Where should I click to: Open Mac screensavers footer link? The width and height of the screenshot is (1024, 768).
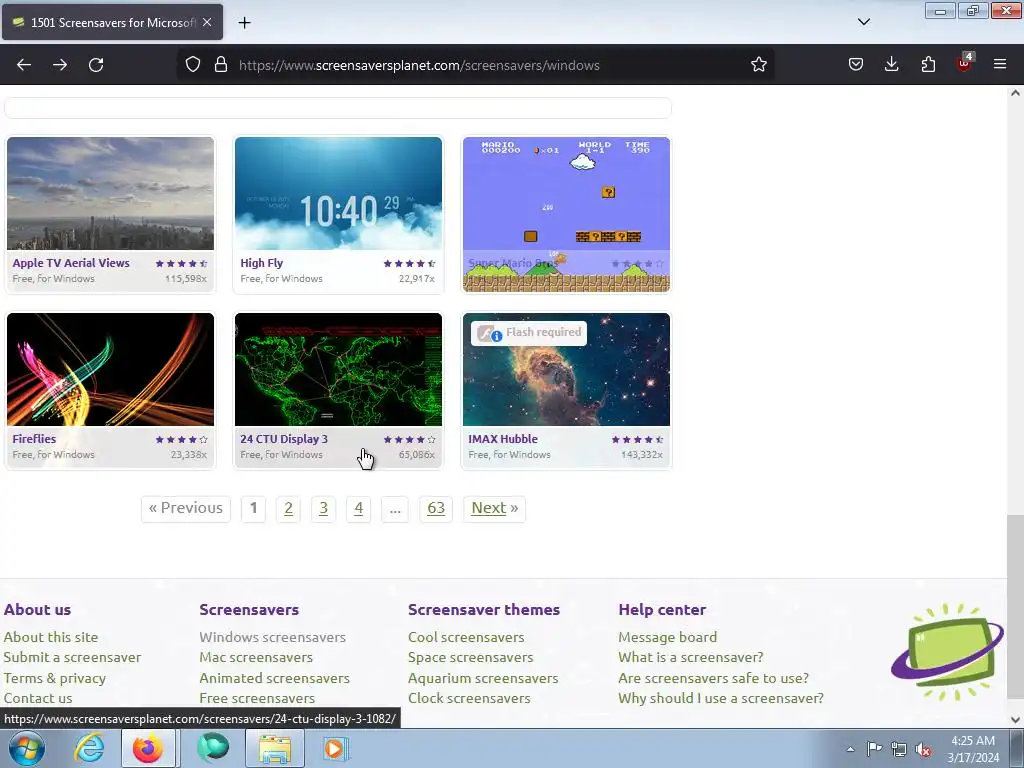click(x=256, y=658)
